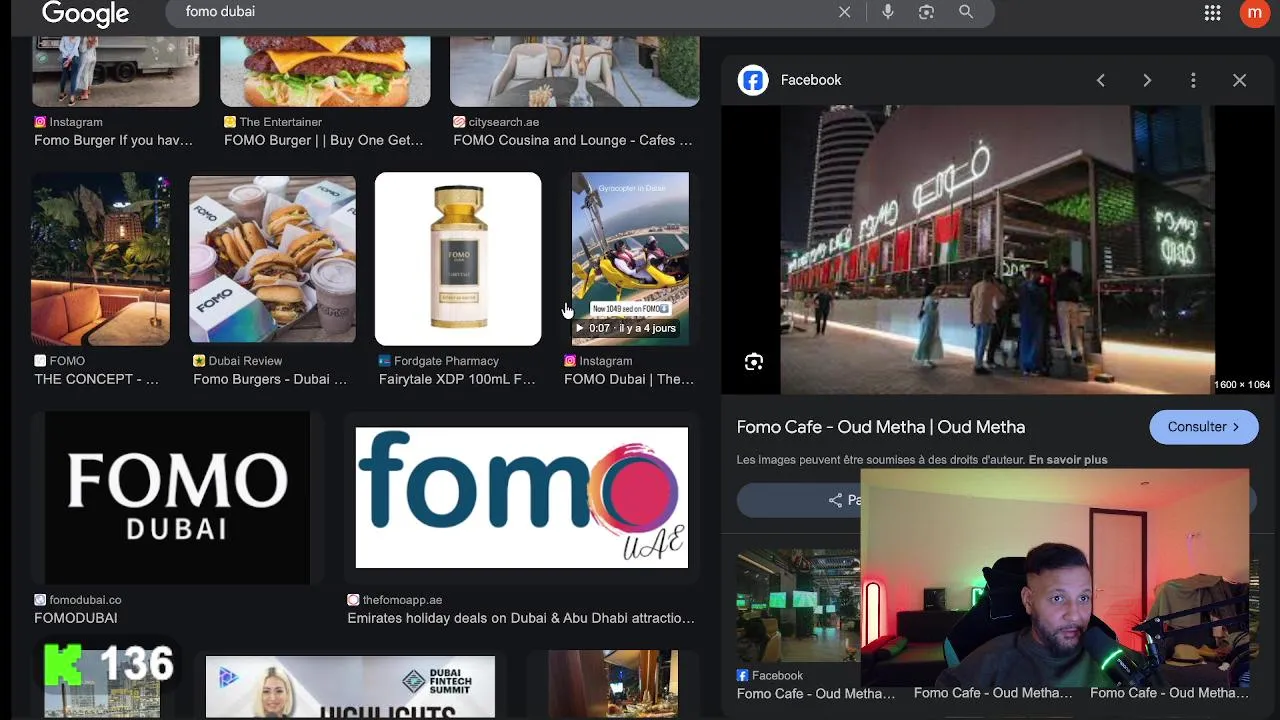Open The Entertainer FOMO Burger result

click(323, 141)
